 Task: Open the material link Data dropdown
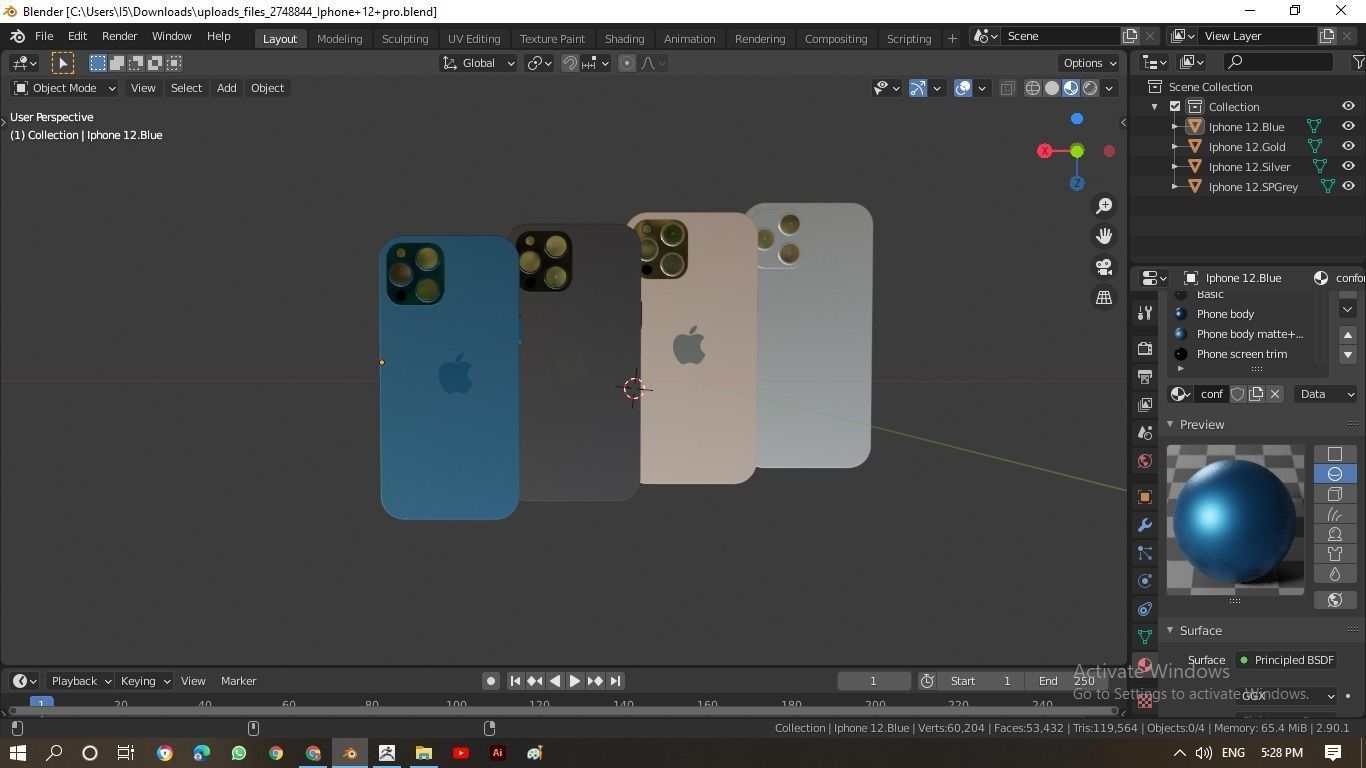click(1326, 394)
